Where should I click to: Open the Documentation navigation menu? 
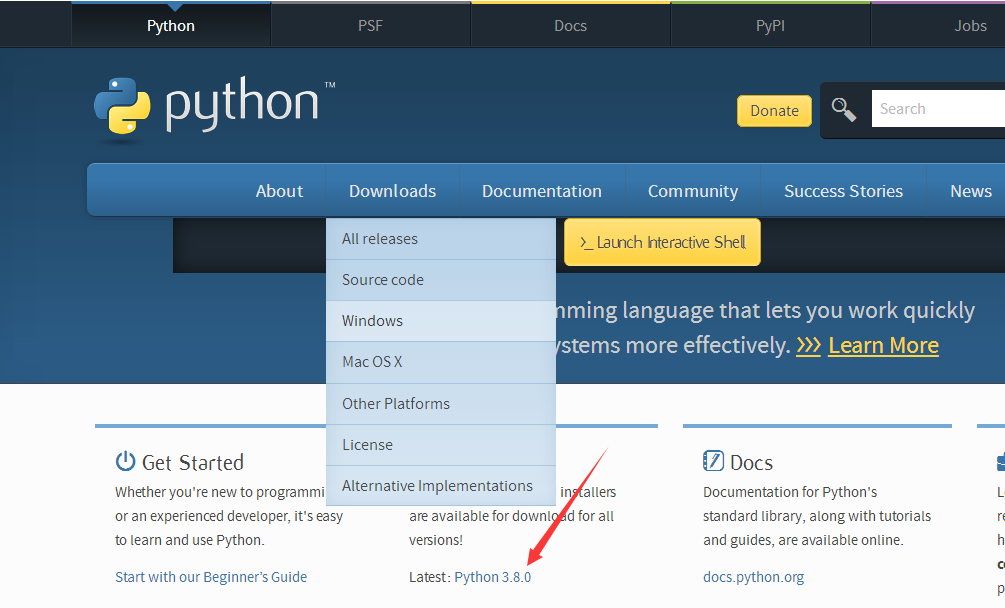542,191
